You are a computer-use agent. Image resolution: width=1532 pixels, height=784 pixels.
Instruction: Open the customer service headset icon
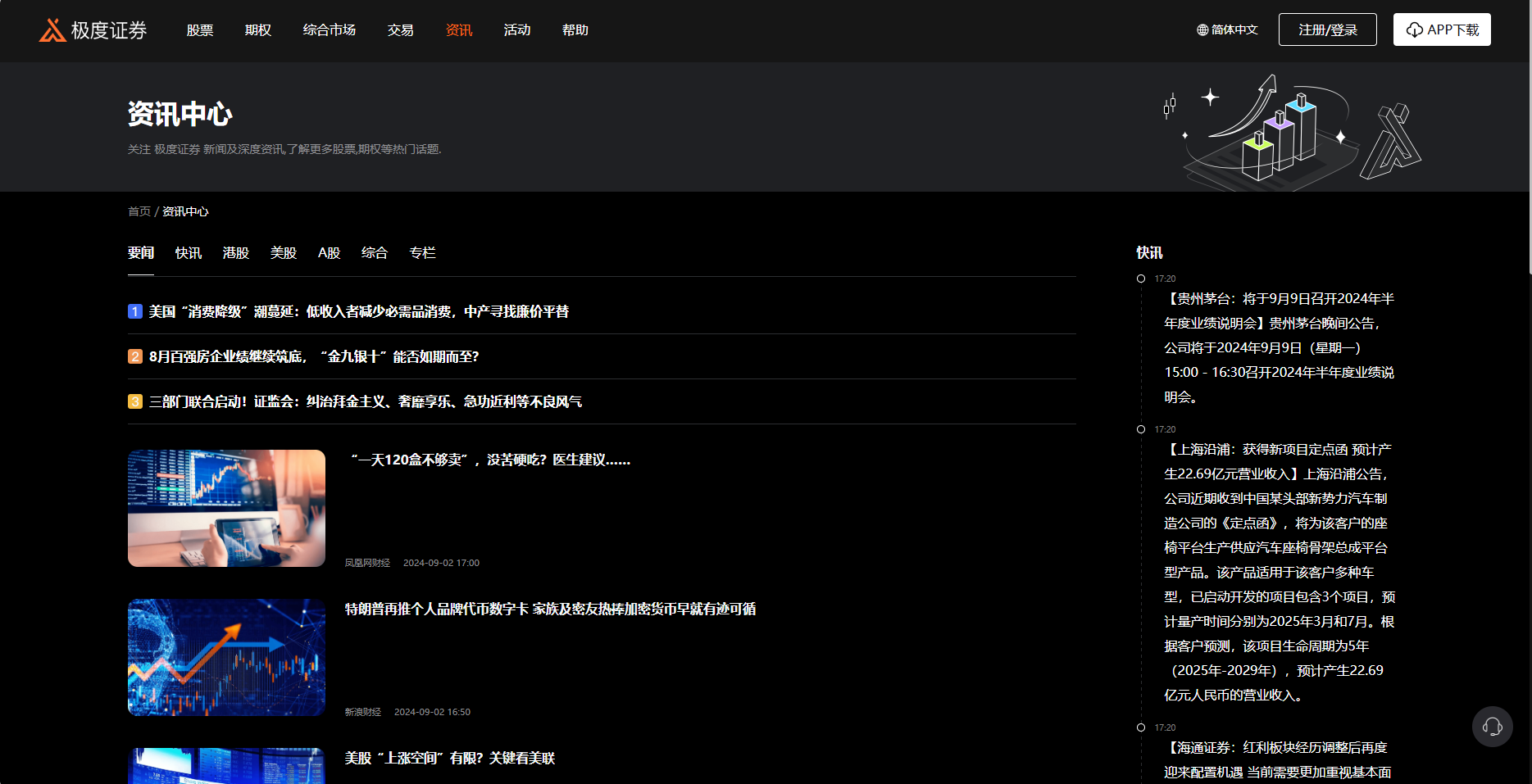click(1492, 727)
